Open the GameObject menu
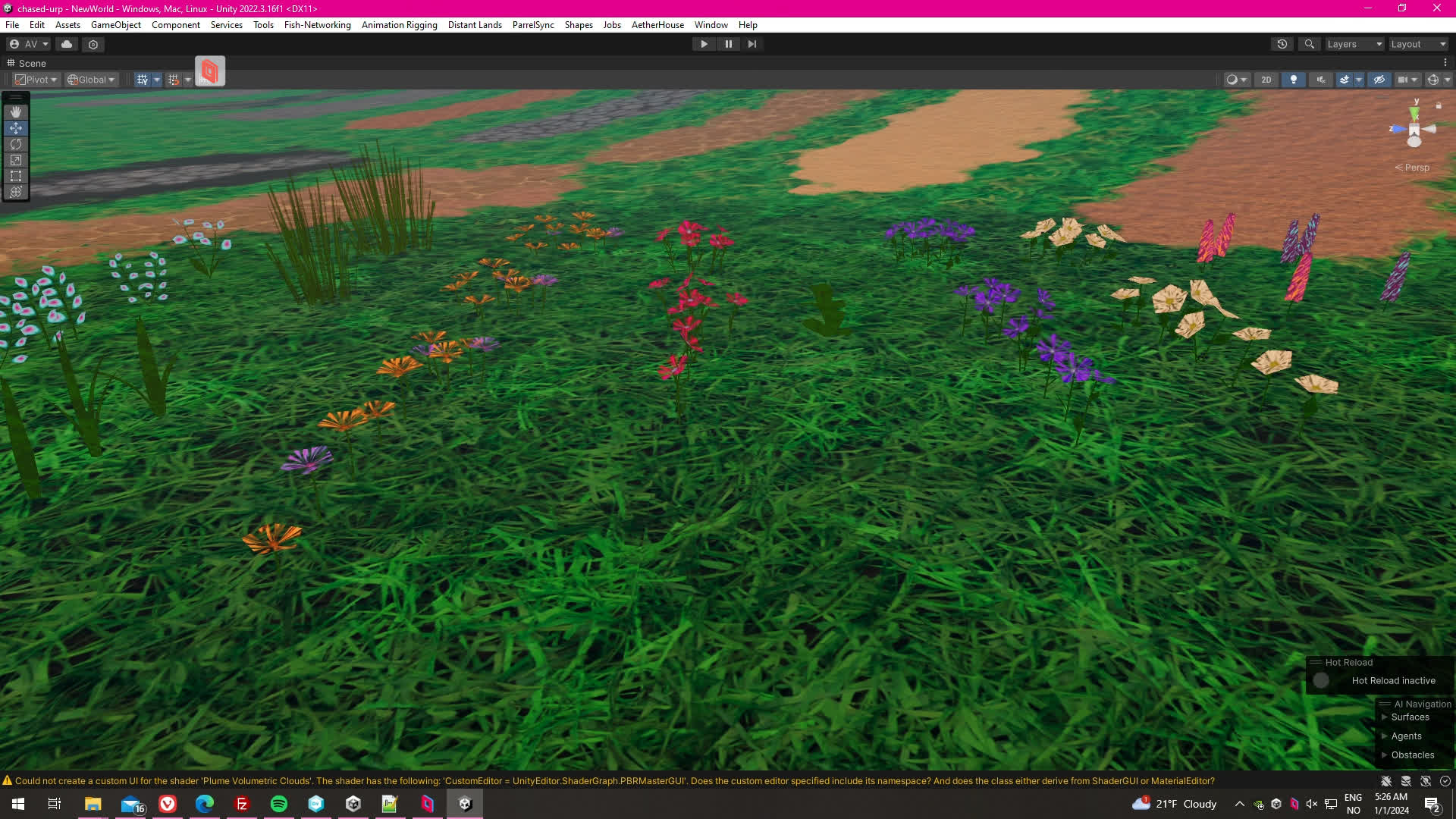This screenshot has height=819, width=1456. tap(115, 25)
